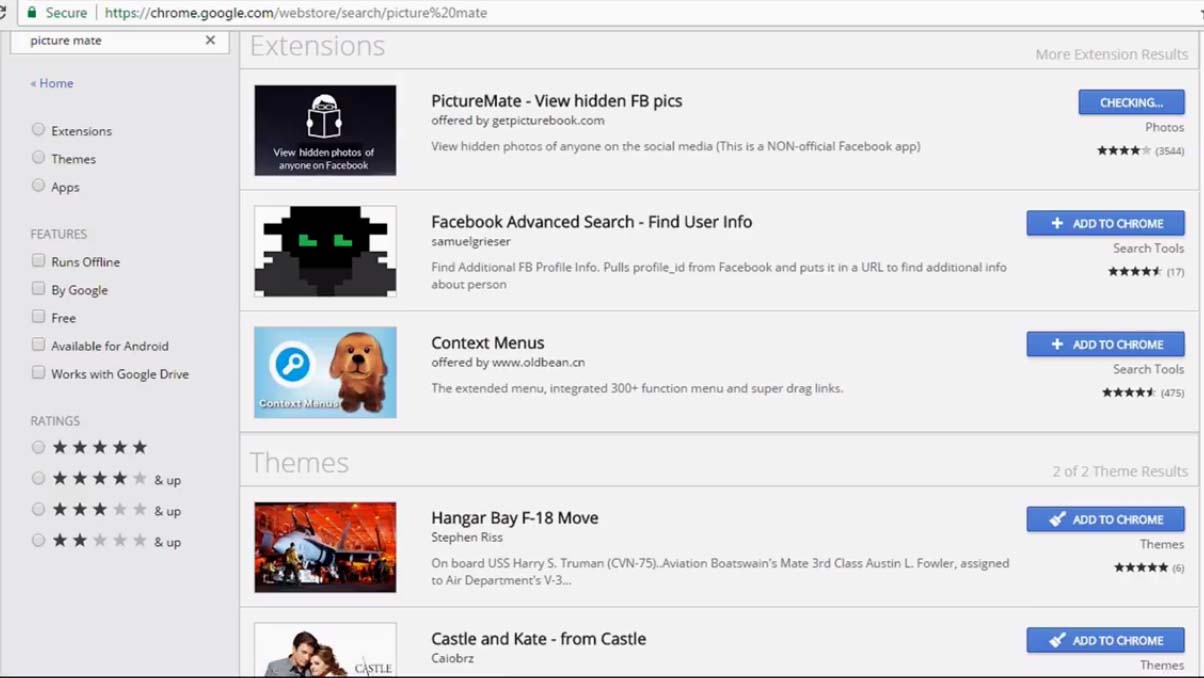Click '2 of 2 Theme Results' text

pos(1120,471)
